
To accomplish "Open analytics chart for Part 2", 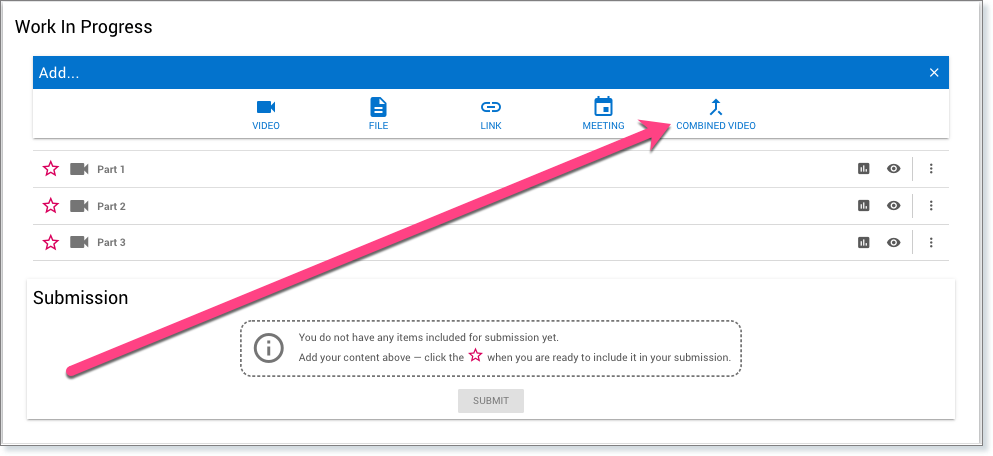I will point(863,206).
